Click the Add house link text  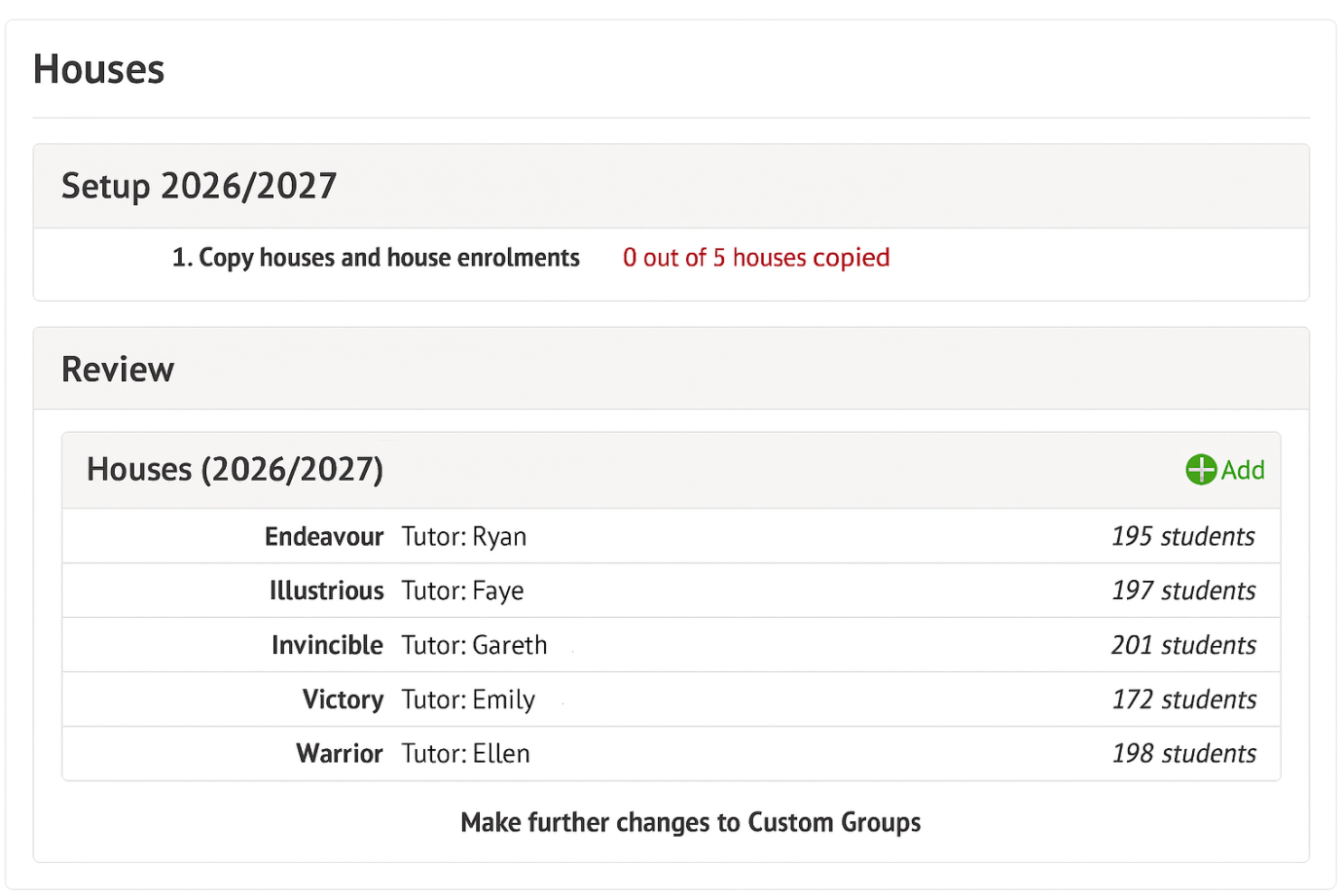click(x=1243, y=470)
